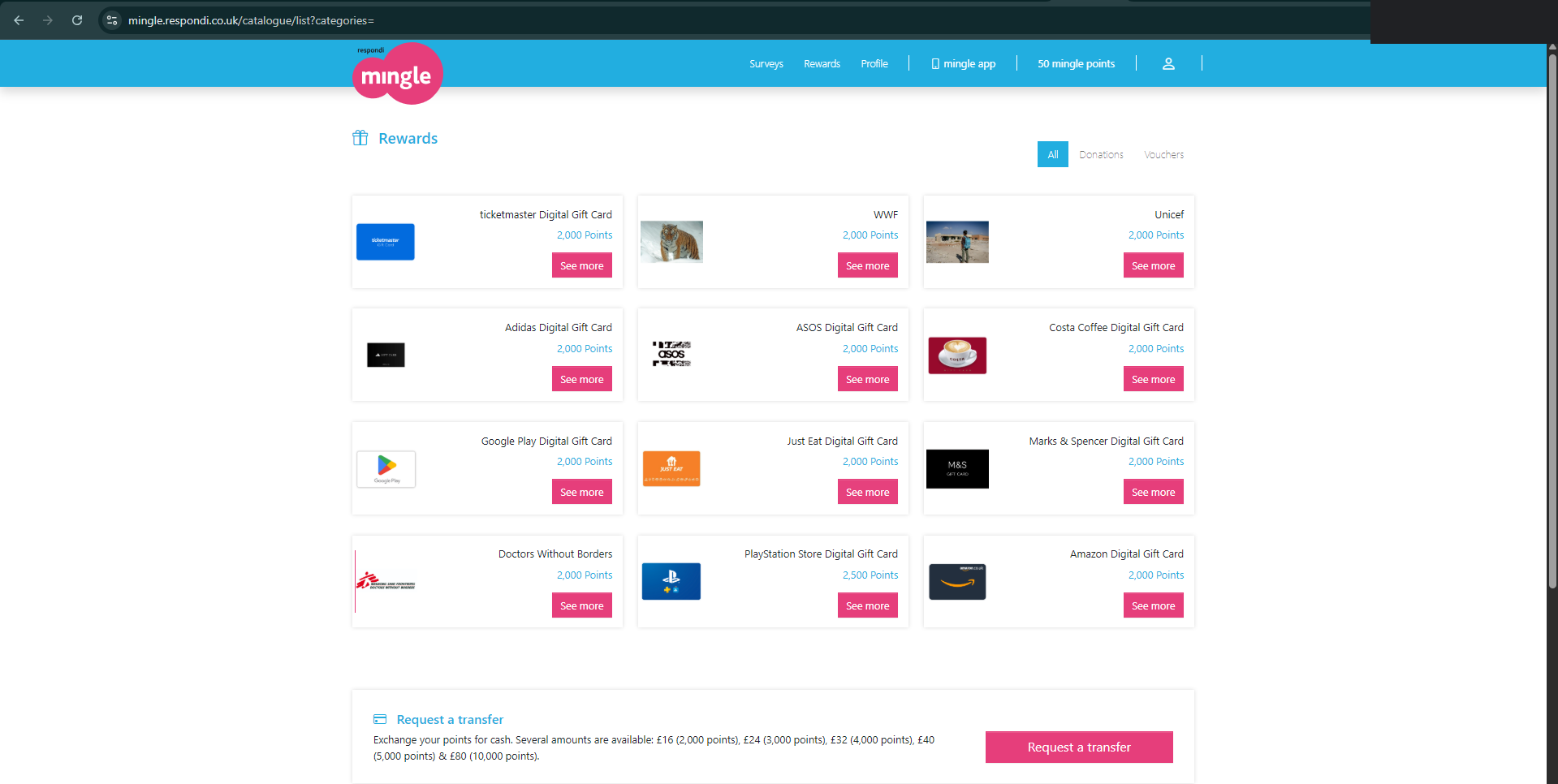Viewport: 1558px width, 784px height.
Task: Open site information icon in address bar
Action: coord(112,20)
